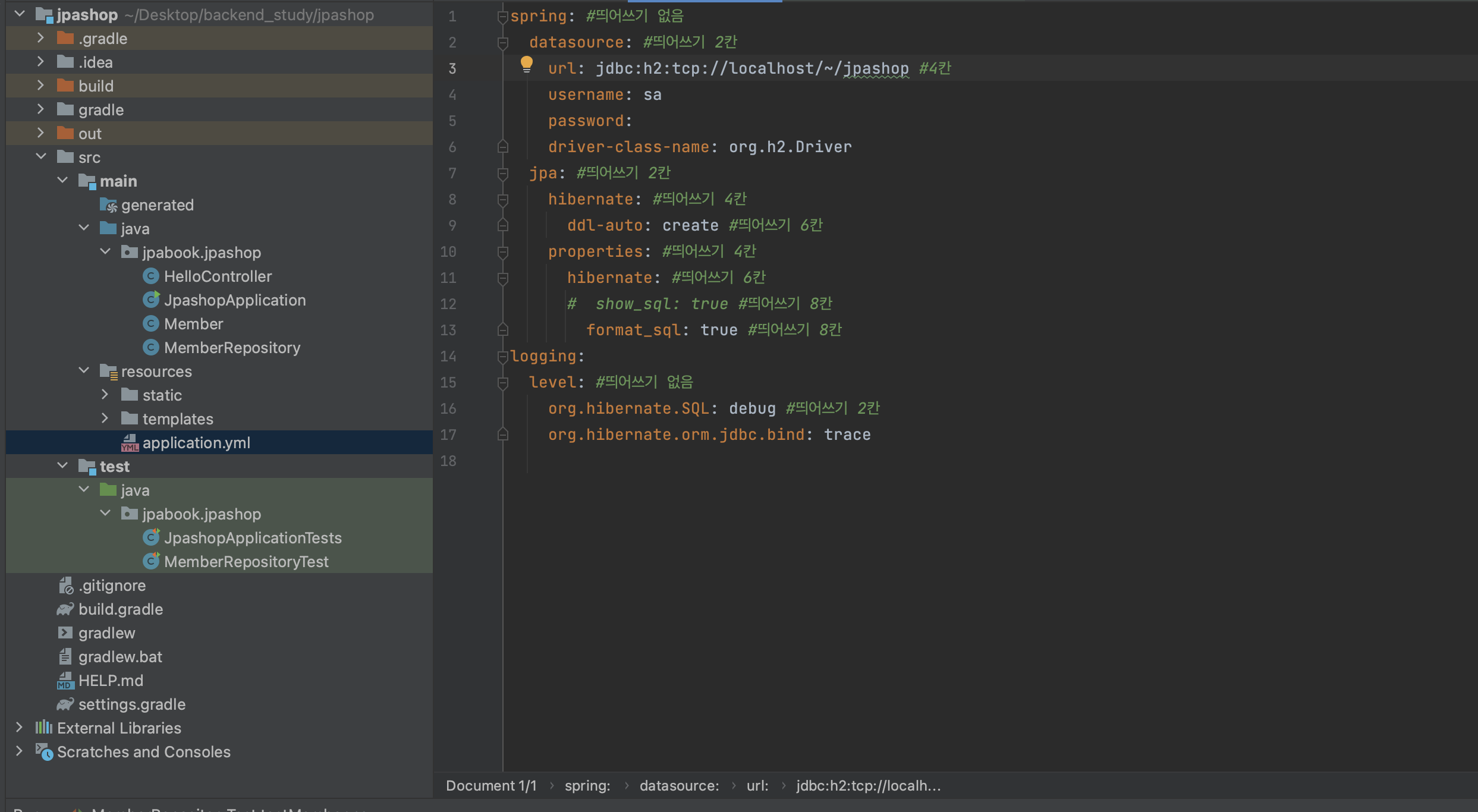Click datasource: breadcrumb item

coord(678,786)
